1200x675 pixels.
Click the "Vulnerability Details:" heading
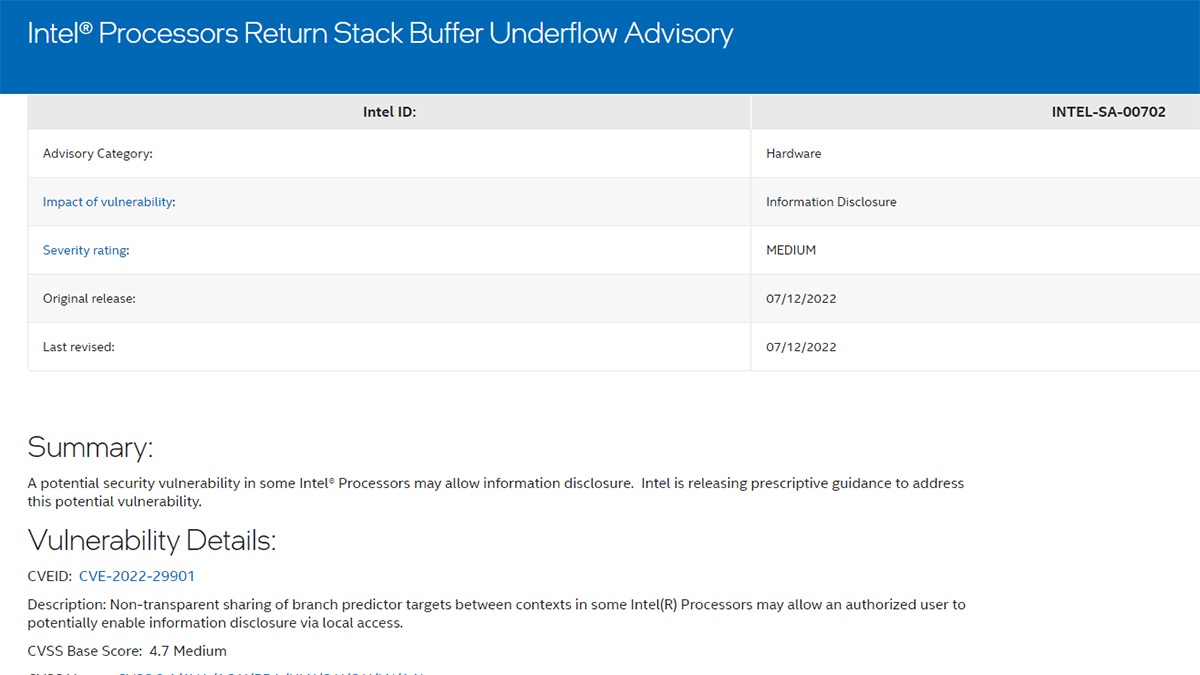151,541
